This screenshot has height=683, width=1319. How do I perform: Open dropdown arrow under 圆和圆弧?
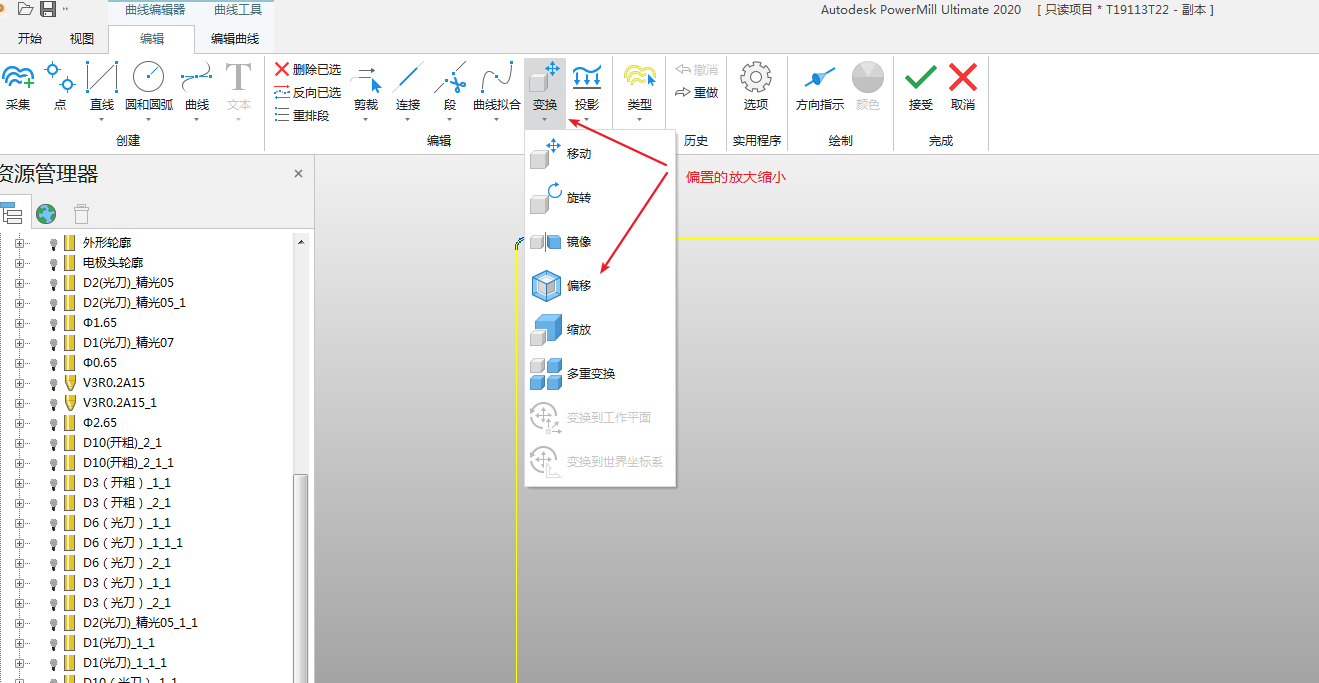coord(148,120)
